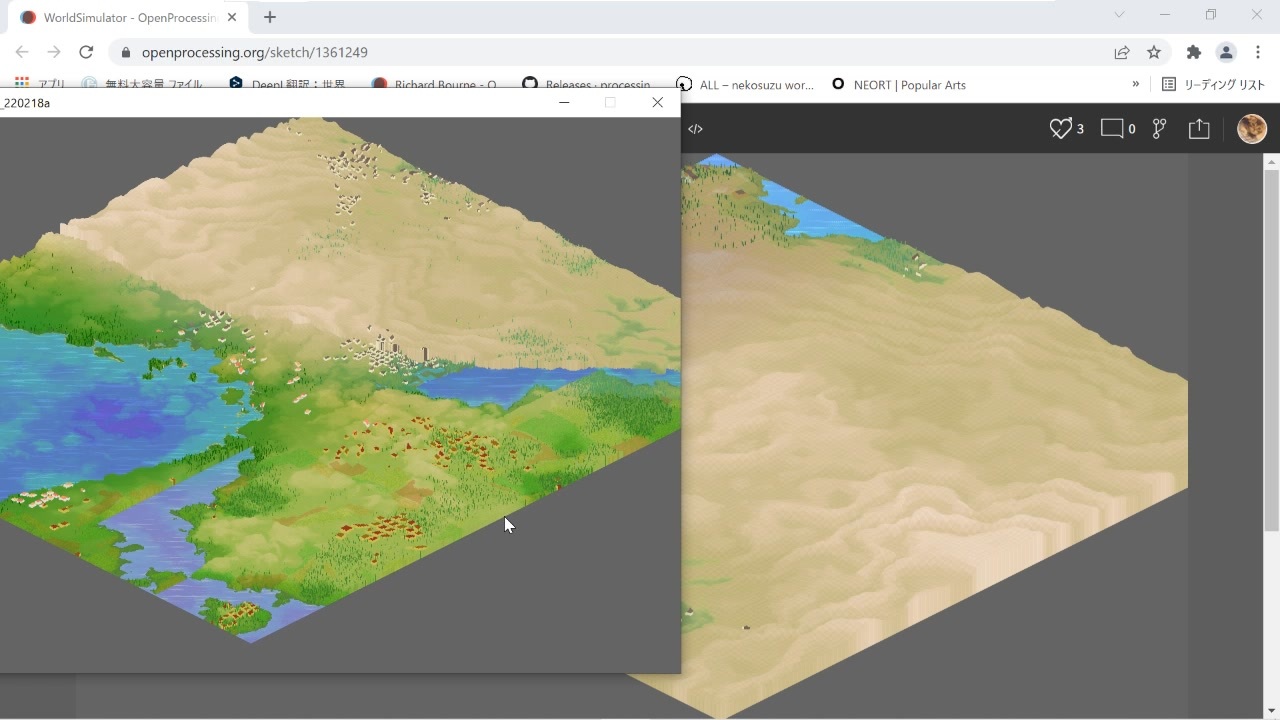Viewport: 1280px width, 720px height.
Task: Click the OpenProcessing share sketch icon
Action: (1199, 129)
